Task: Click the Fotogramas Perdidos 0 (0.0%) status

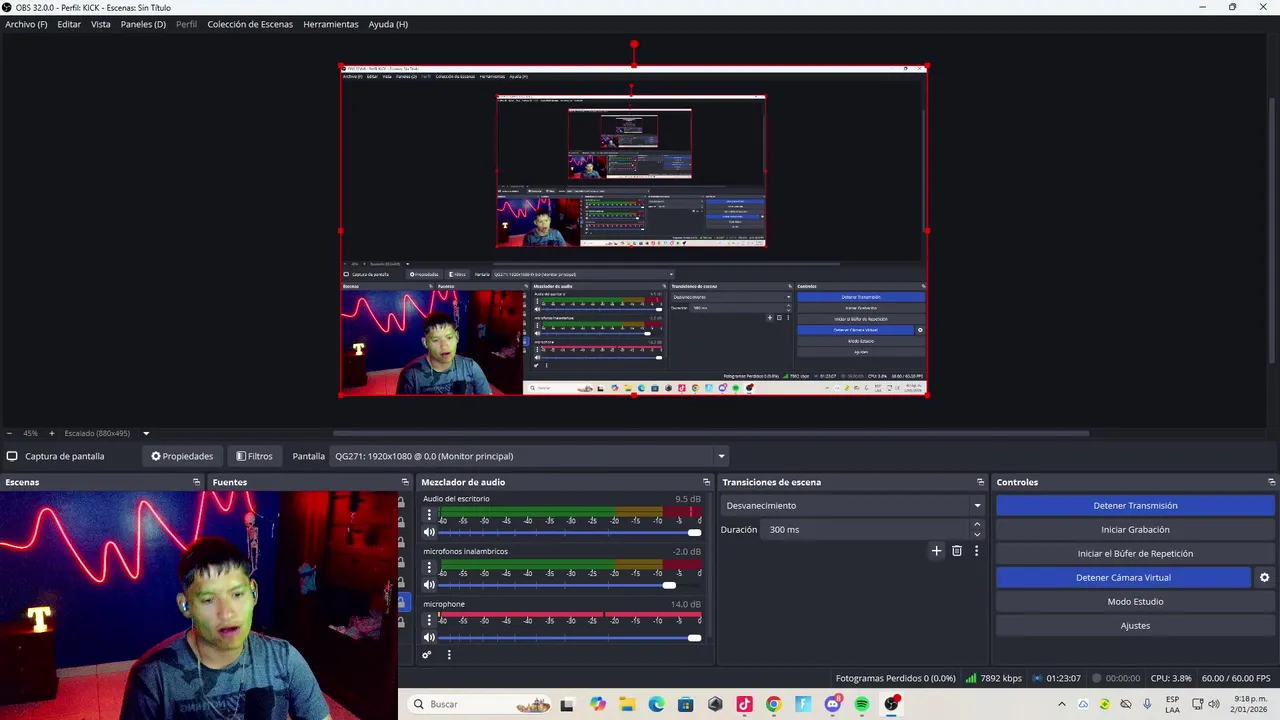Action: [x=895, y=678]
